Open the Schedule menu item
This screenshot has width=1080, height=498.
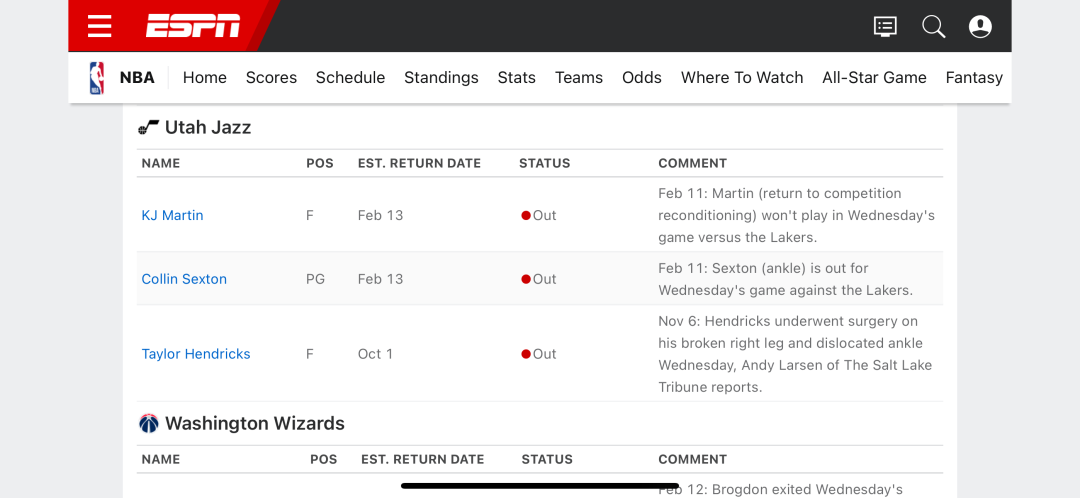coord(350,77)
